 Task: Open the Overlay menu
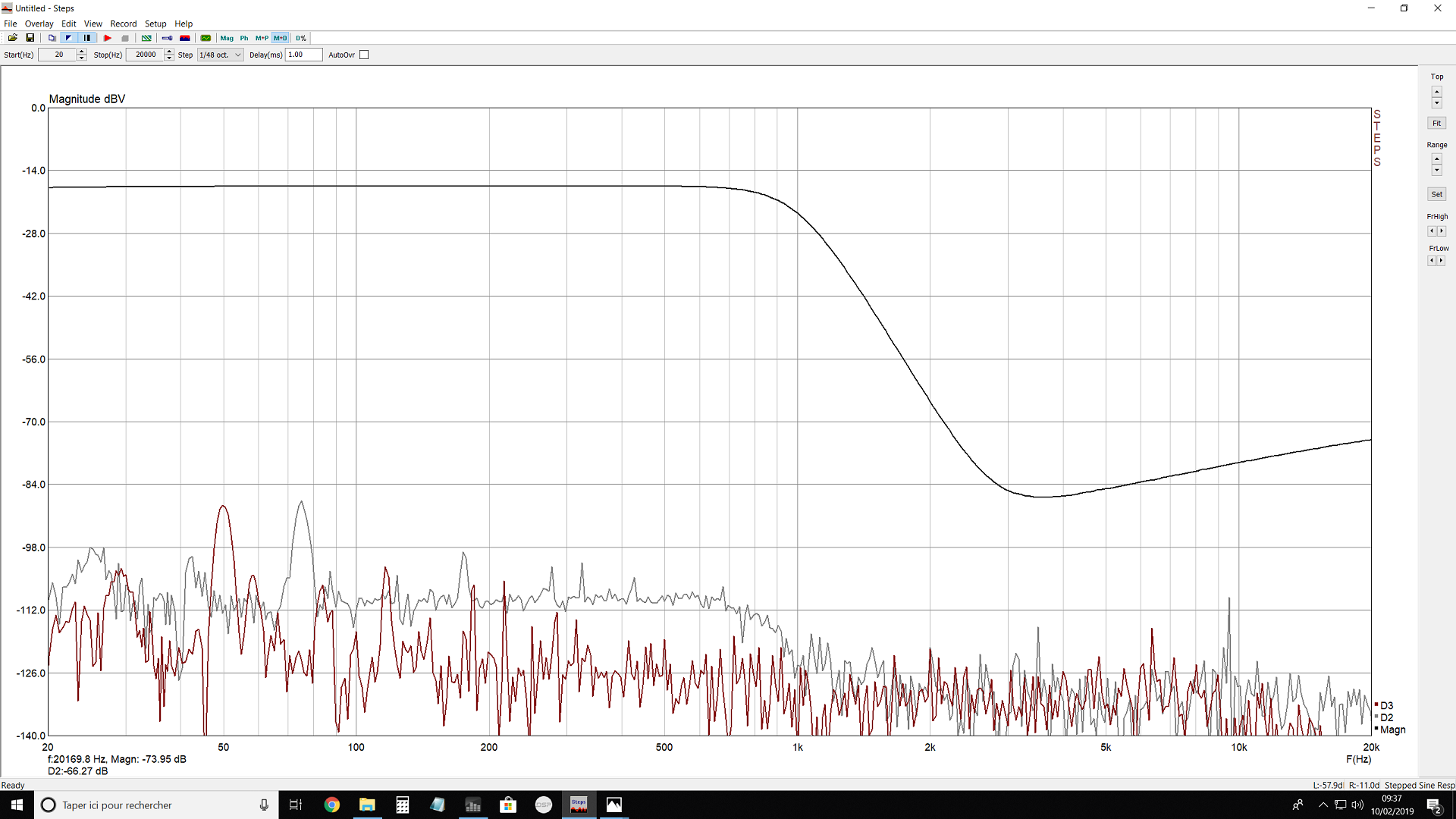[39, 24]
